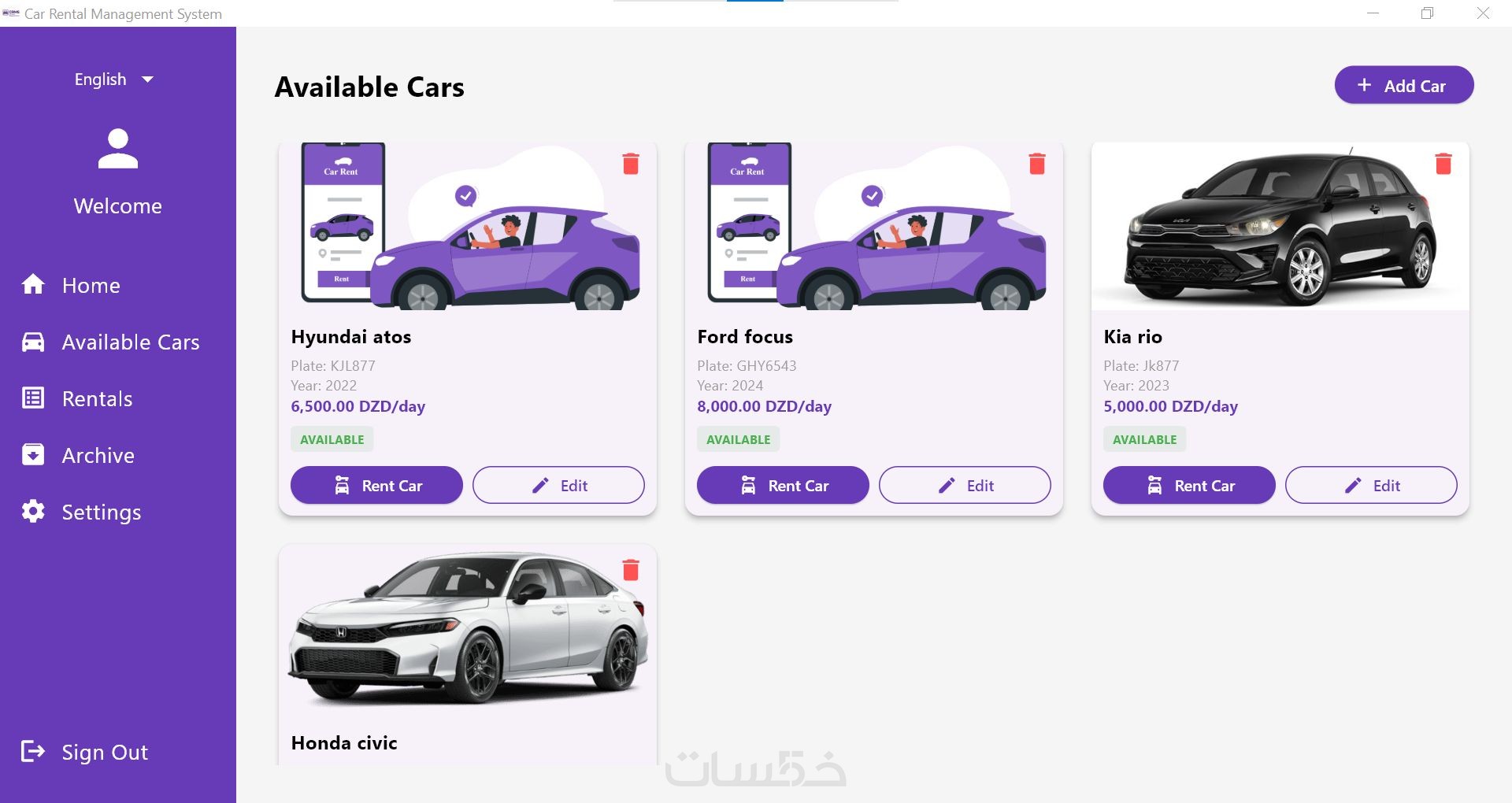Remove Kia rio using its trash icon

click(1443, 164)
